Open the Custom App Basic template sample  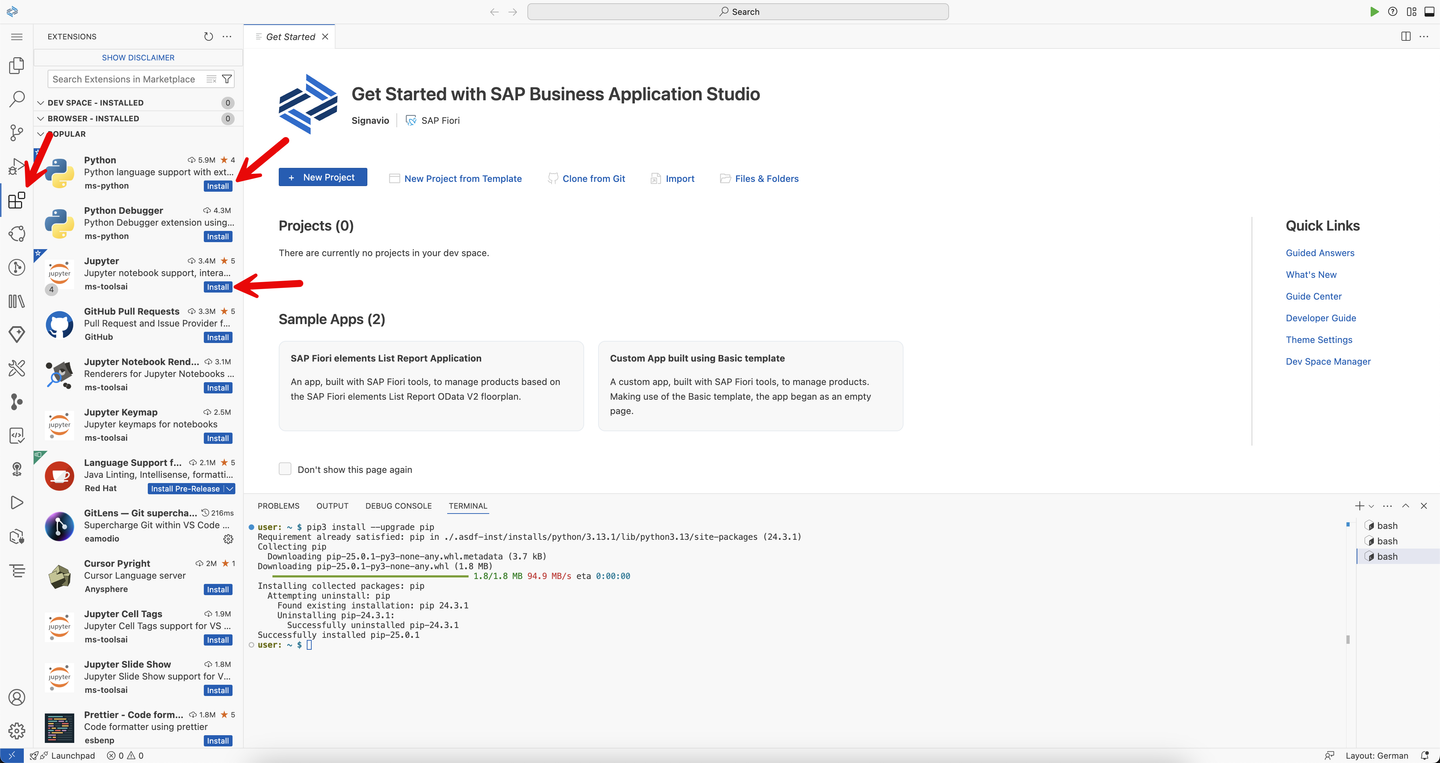(x=751, y=386)
